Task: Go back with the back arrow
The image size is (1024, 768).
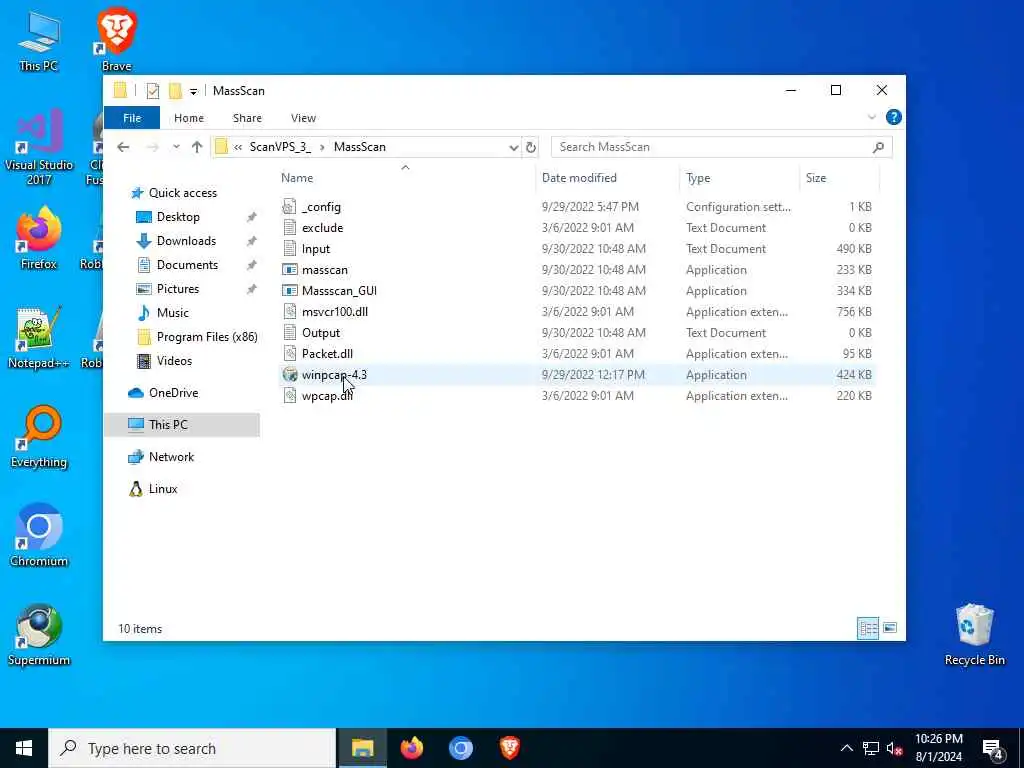Action: pyautogui.click(x=123, y=148)
